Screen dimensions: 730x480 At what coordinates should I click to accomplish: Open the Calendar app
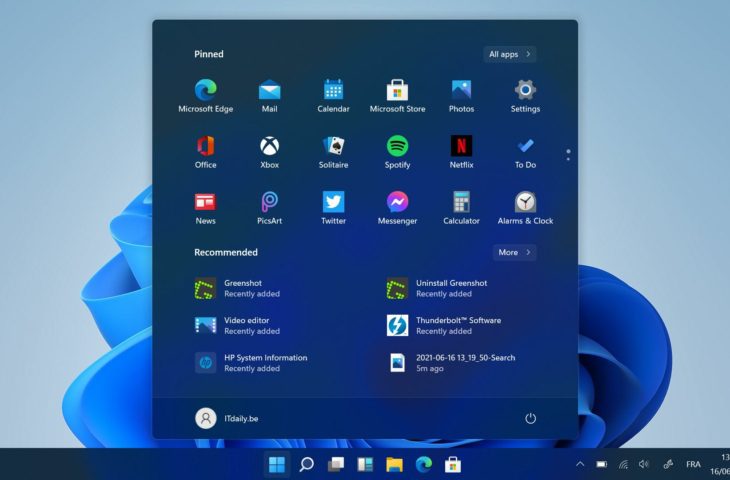(x=333, y=95)
